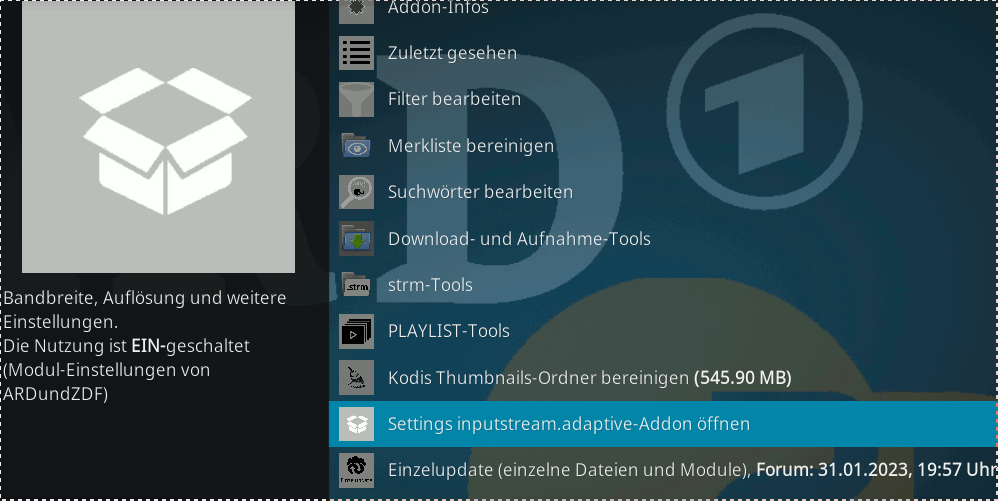The height and width of the screenshot is (501, 998).
Task: Select Settings inputstream.adaptive-Addon öffnen
Action: coord(663,424)
